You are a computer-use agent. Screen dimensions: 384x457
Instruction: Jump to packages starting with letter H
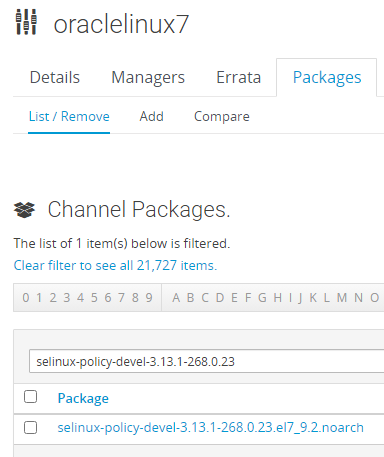(278, 298)
